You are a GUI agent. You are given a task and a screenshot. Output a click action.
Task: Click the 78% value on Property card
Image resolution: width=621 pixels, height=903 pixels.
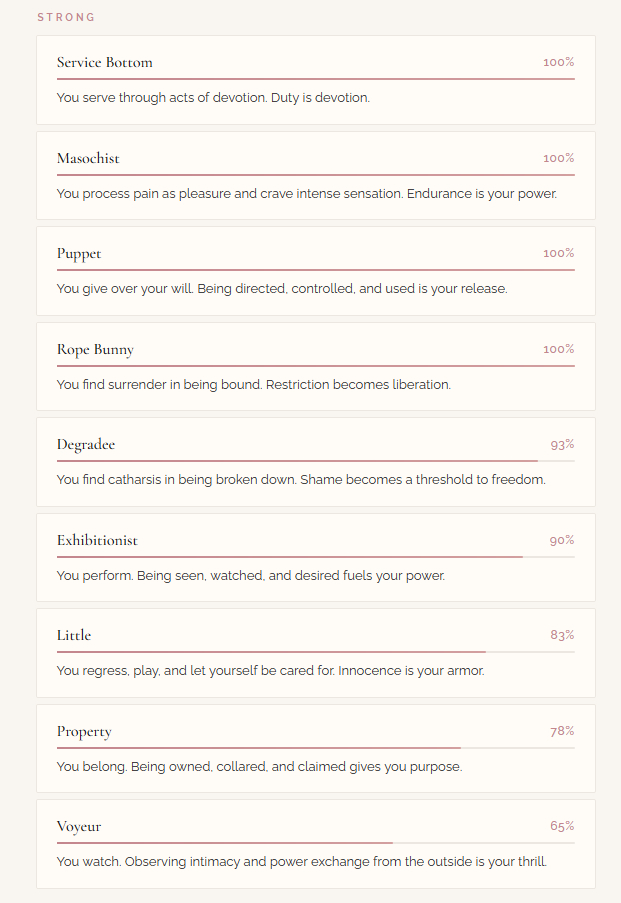[561, 731]
